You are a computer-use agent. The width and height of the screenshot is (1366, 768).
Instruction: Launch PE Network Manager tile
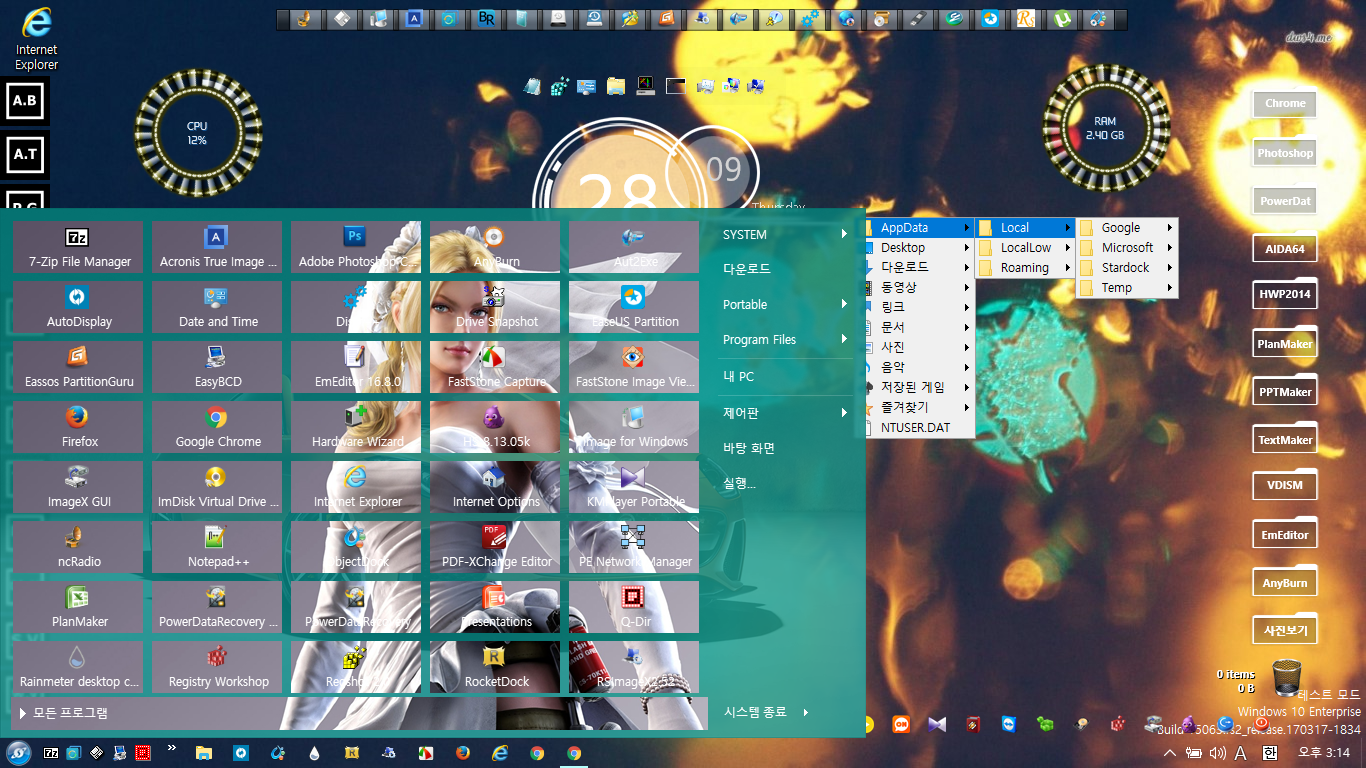634,547
